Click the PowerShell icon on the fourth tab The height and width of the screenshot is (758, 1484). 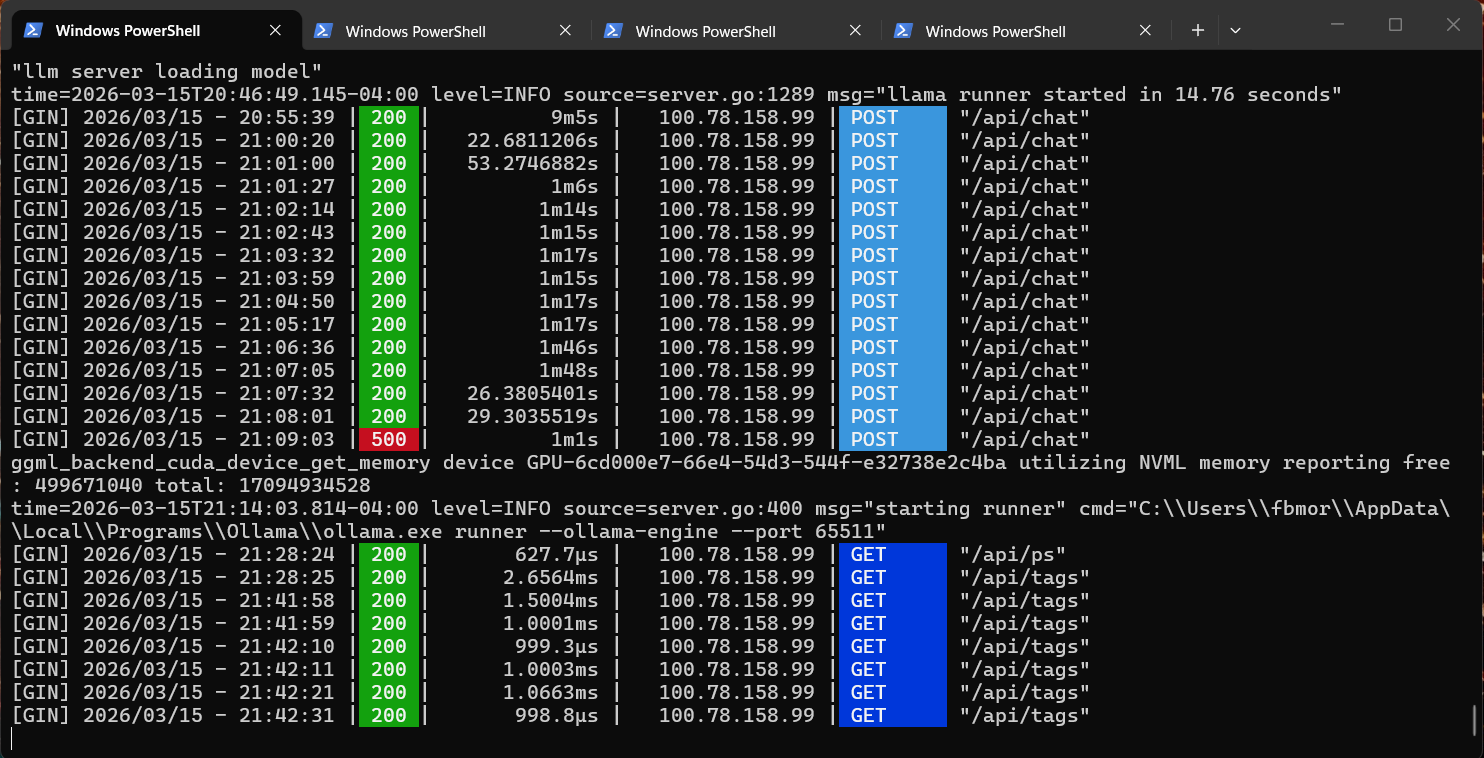(x=903, y=31)
